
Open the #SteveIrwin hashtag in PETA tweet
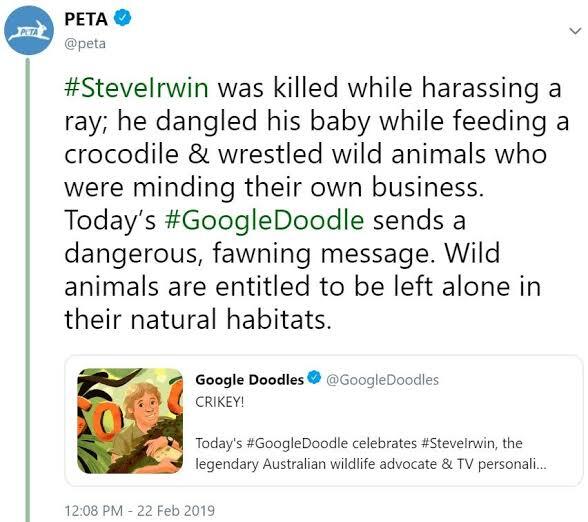(136, 87)
